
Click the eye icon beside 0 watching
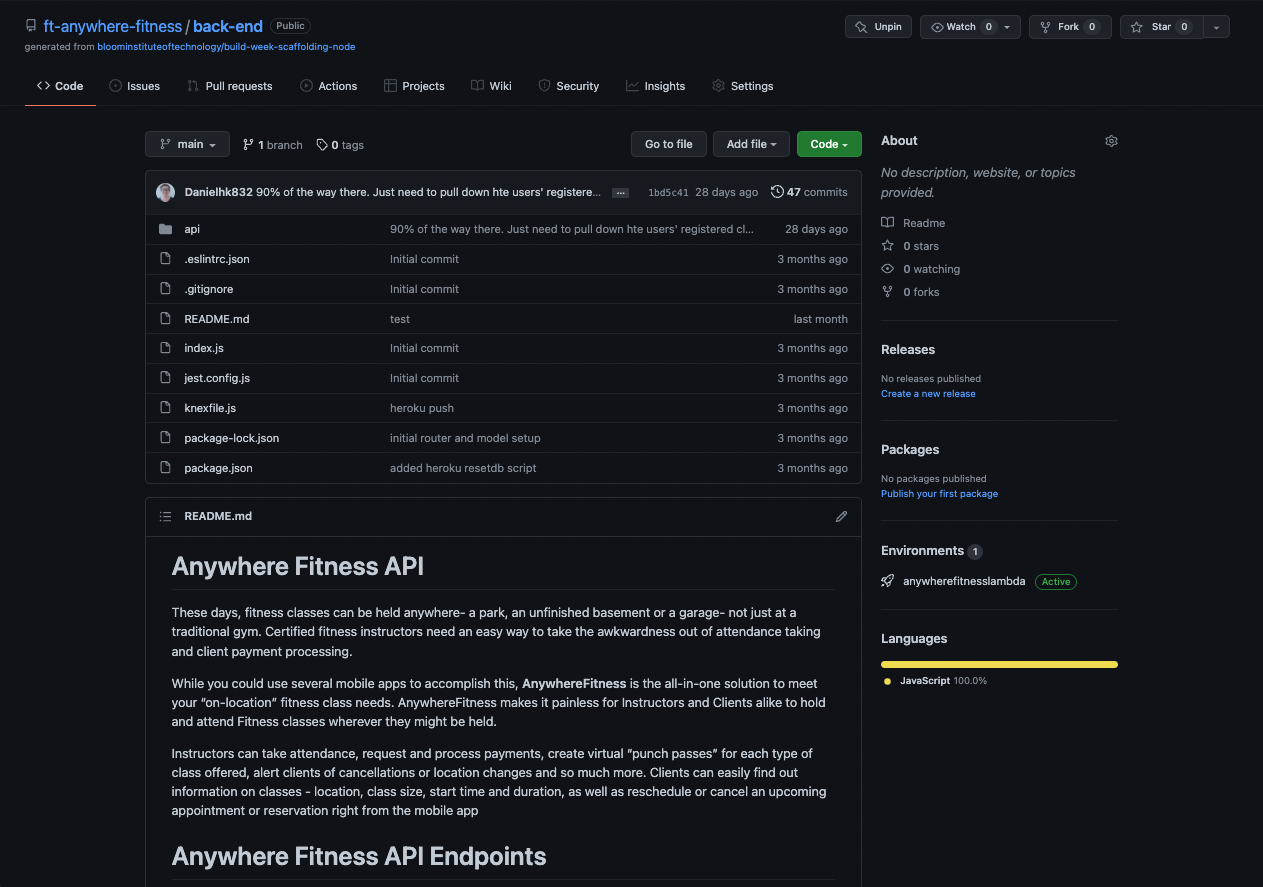point(888,269)
